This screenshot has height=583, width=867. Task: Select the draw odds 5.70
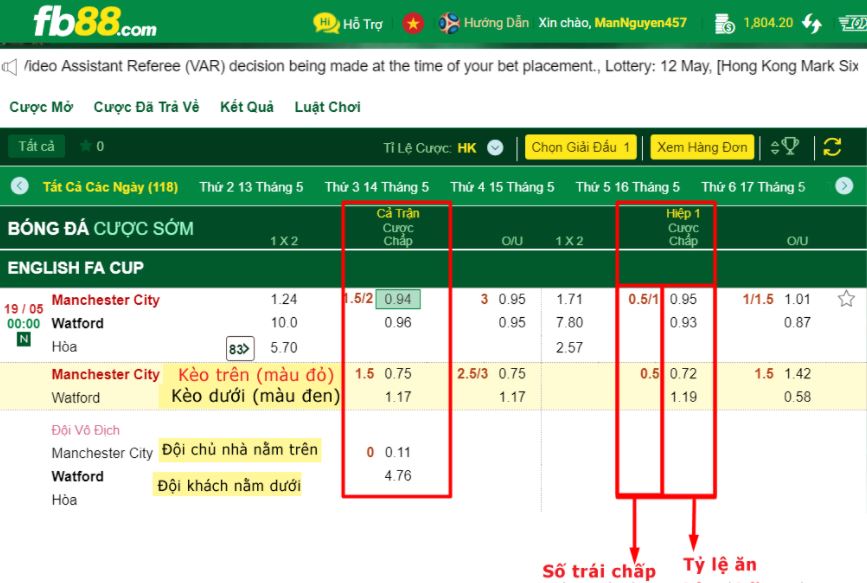pyautogui.click(x=284, y=347)
